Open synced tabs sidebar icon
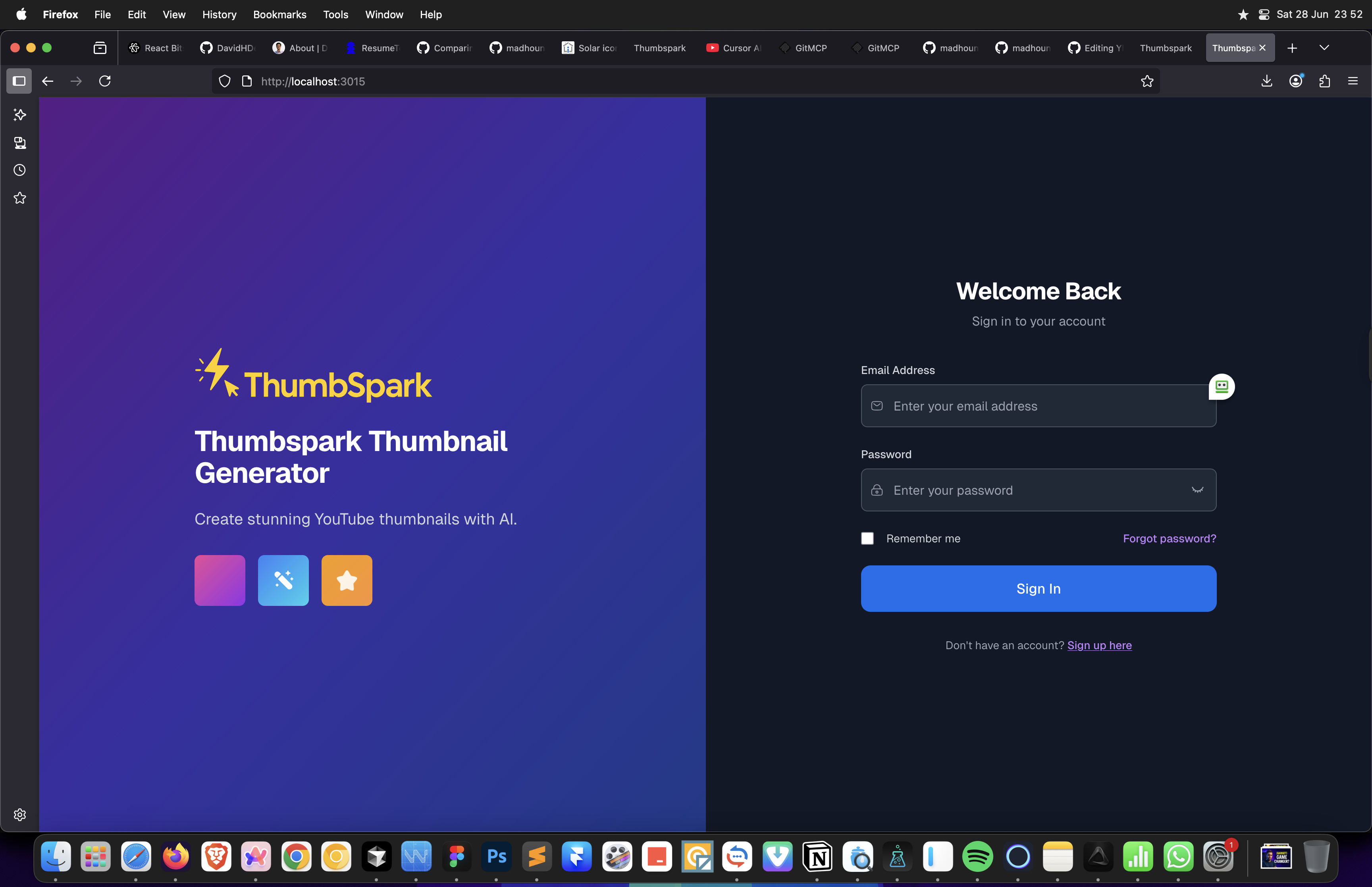The image size is (1372, 887). coord(19,143)
